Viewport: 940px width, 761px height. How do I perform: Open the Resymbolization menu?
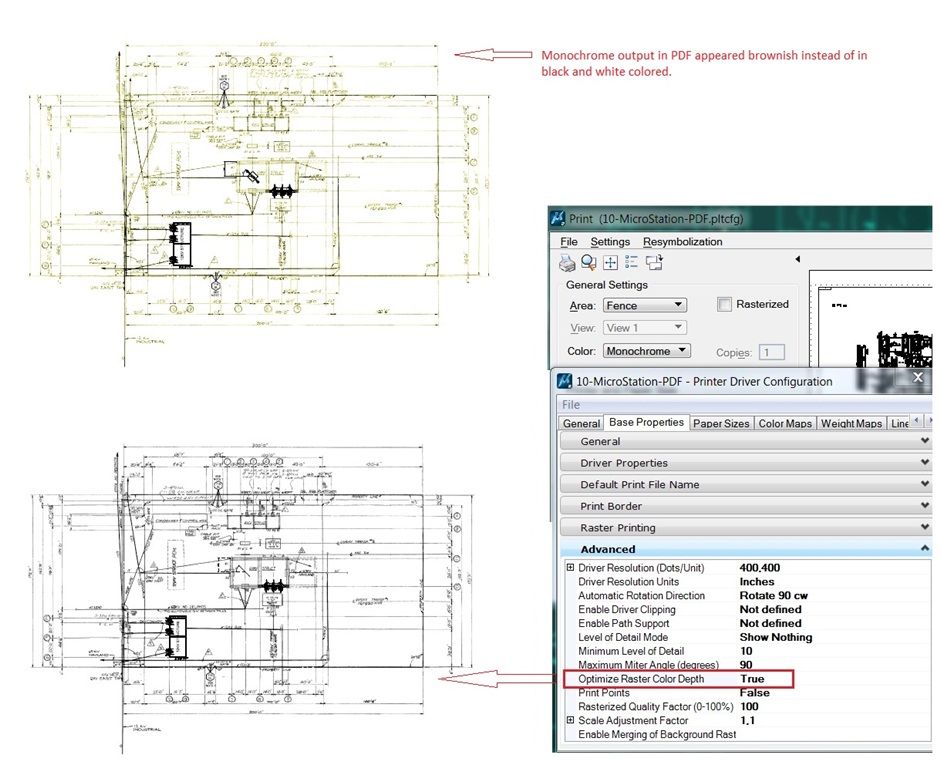click(x=682, y=242)
